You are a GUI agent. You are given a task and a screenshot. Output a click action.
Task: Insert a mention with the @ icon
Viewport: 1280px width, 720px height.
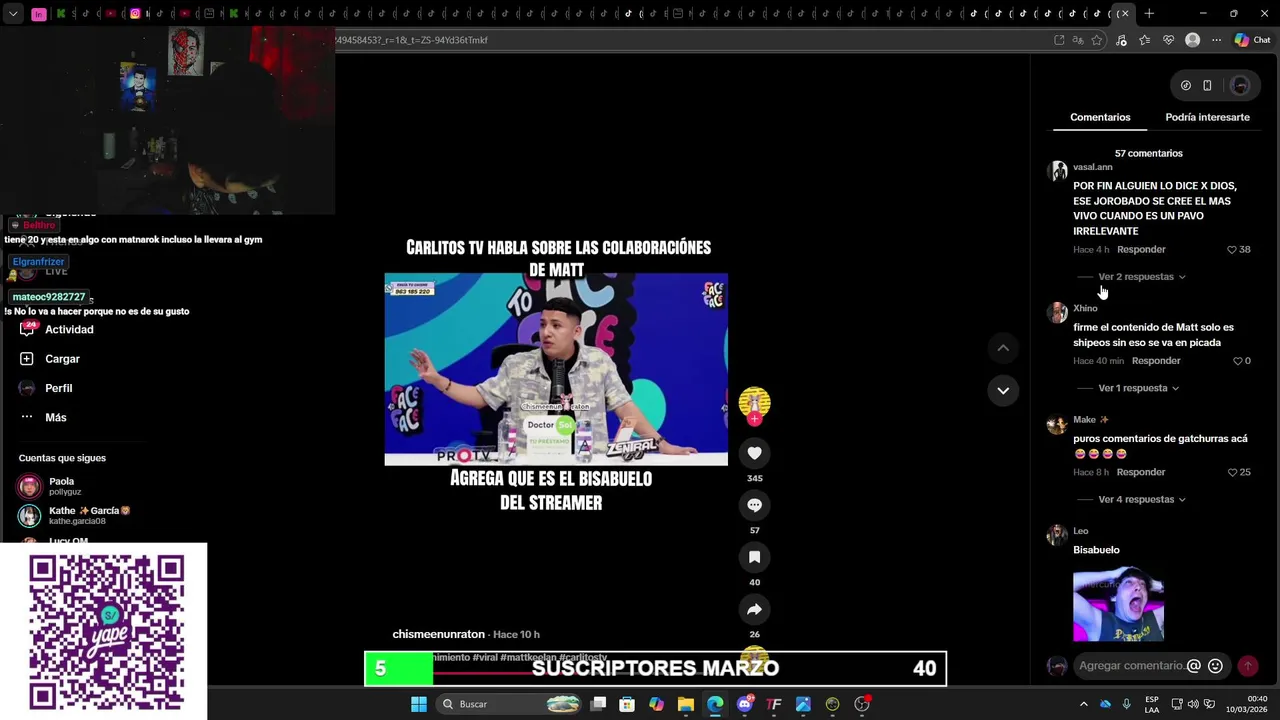tap(1193, 666)
